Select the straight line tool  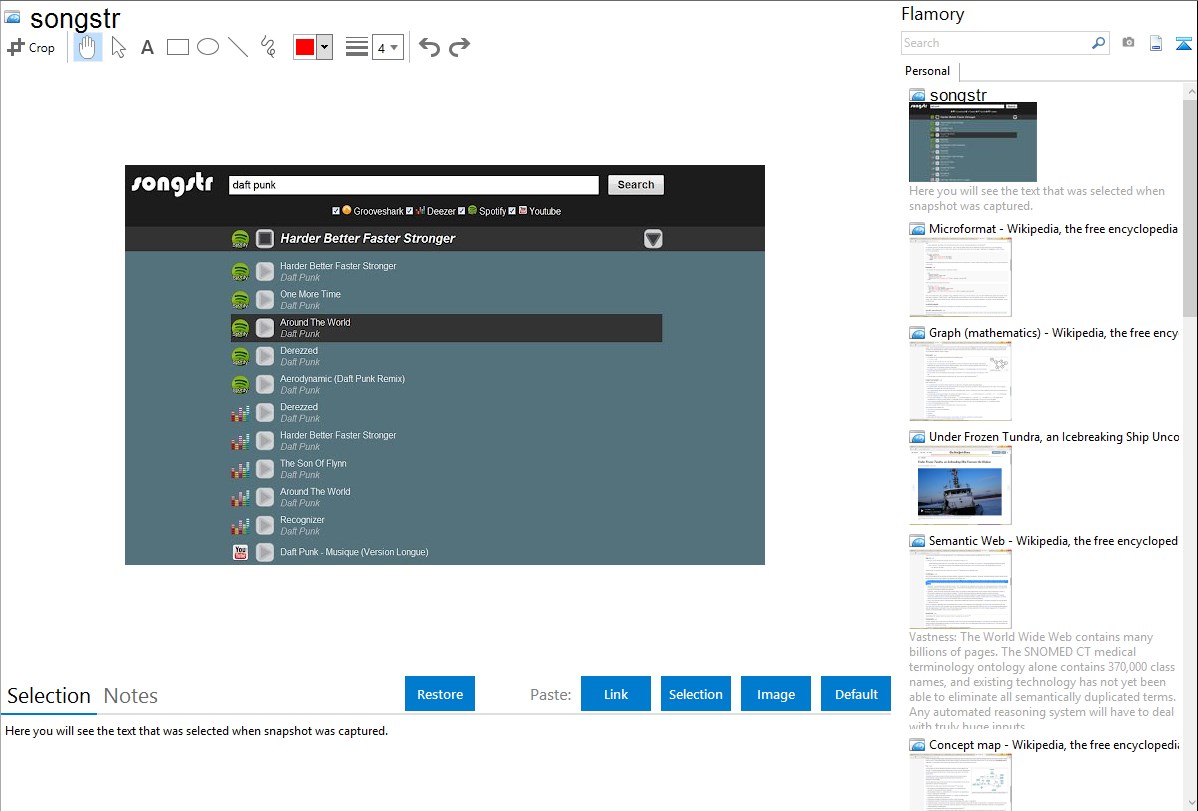[238, 47]
